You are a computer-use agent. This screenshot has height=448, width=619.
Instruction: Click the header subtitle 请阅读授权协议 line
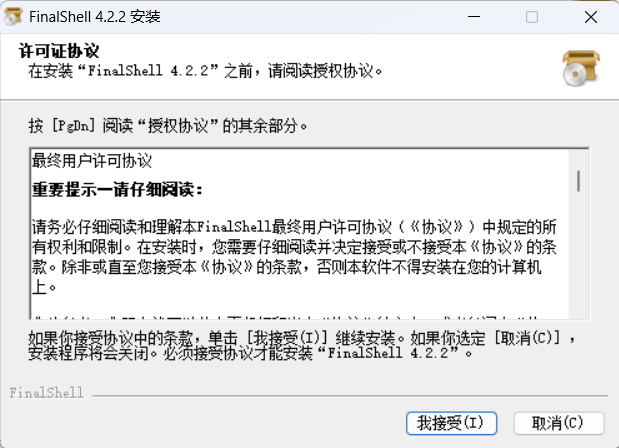[x=205, y=71]
